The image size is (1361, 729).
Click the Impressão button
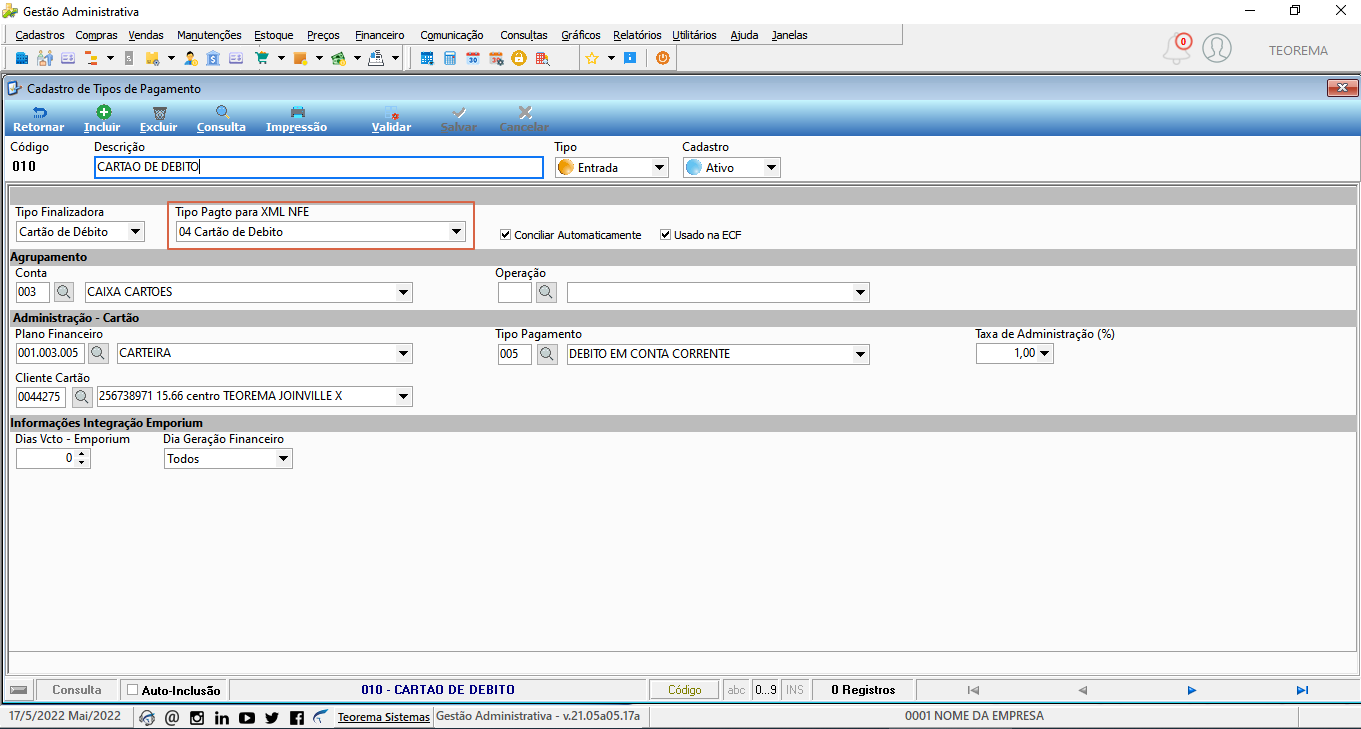pyautogui.click(x=297, y=119)
